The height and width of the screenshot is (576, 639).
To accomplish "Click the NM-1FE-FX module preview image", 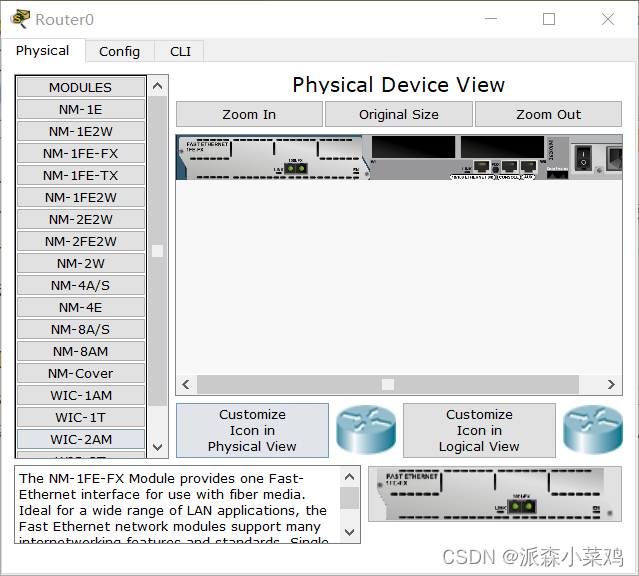I will pos(495,494).
